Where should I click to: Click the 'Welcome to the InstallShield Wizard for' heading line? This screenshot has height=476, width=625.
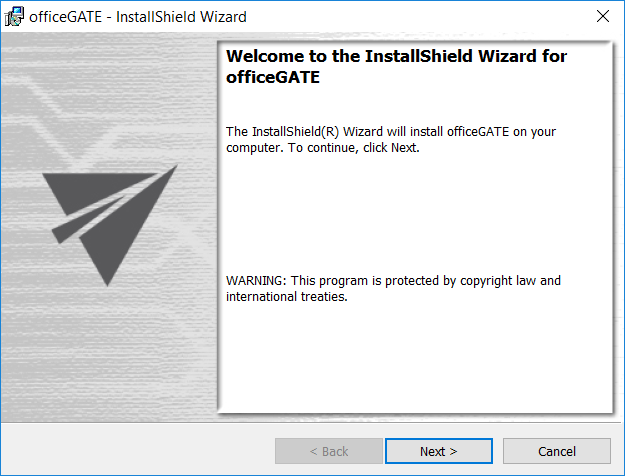[x=397, y=57]
